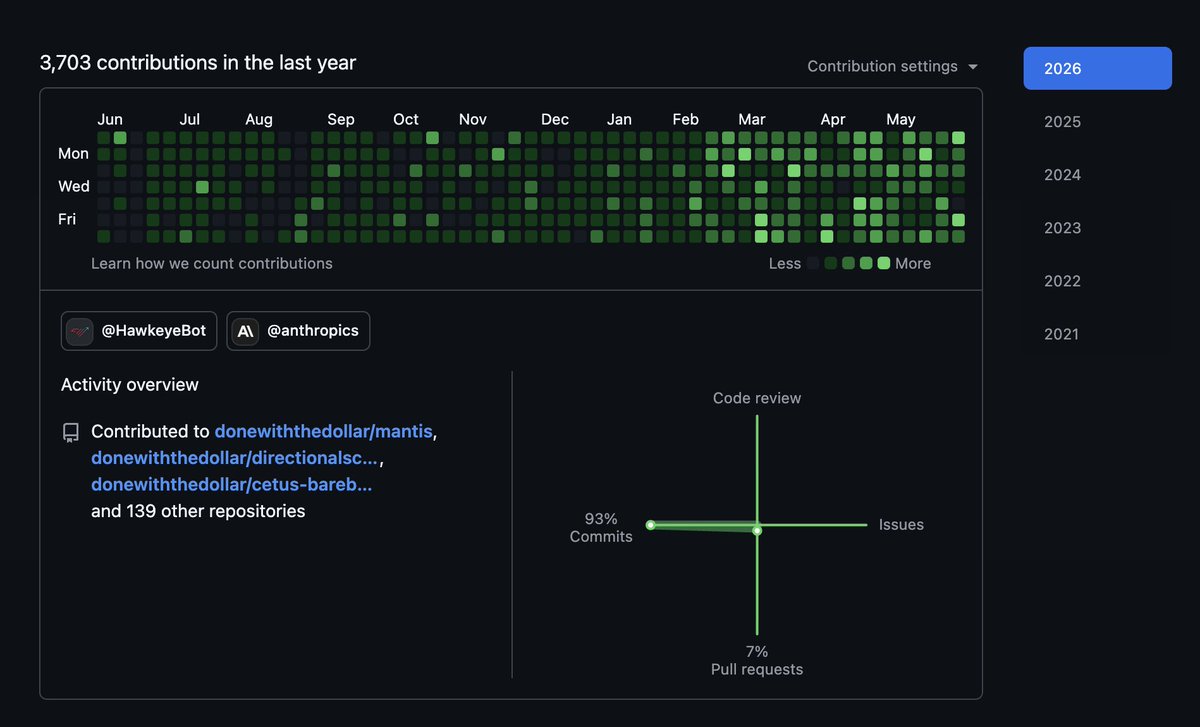Image resolution: width=1200 pixels, height=727 pixels.
Task: Select the 2024 year filter
Action: (x=1097, y=175)
